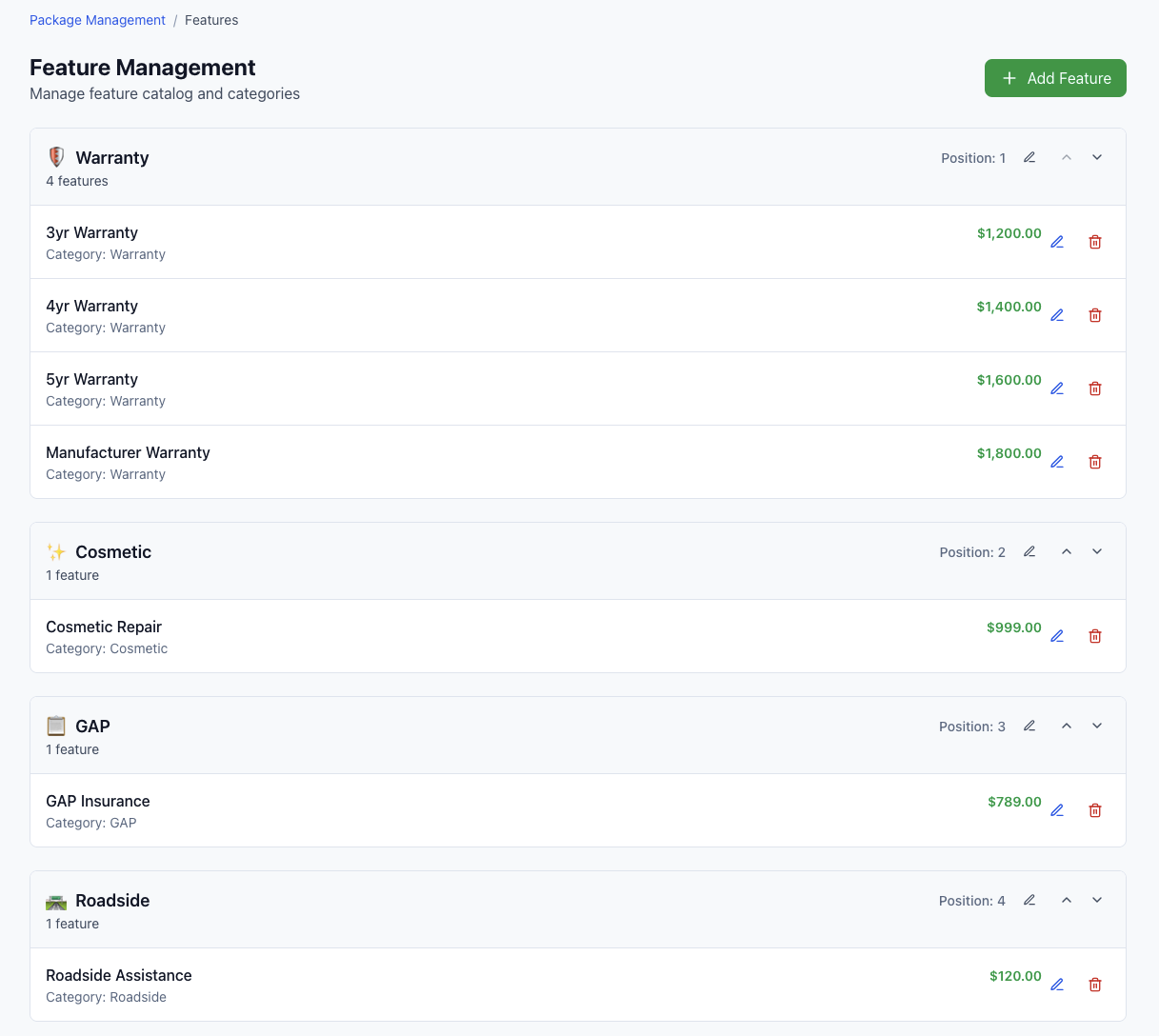Open the edit pencil for 4yr Warranty
Image resolution: width=1159 pixels, height=1036 pixels.
pyautogui.click(x=1057, y=315)
